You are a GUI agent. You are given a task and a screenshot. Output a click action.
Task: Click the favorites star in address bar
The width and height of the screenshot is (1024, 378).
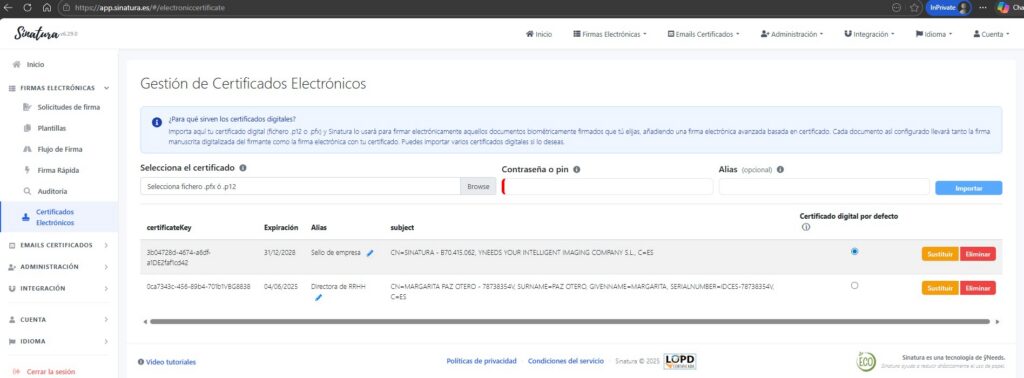tap(915, 7)
